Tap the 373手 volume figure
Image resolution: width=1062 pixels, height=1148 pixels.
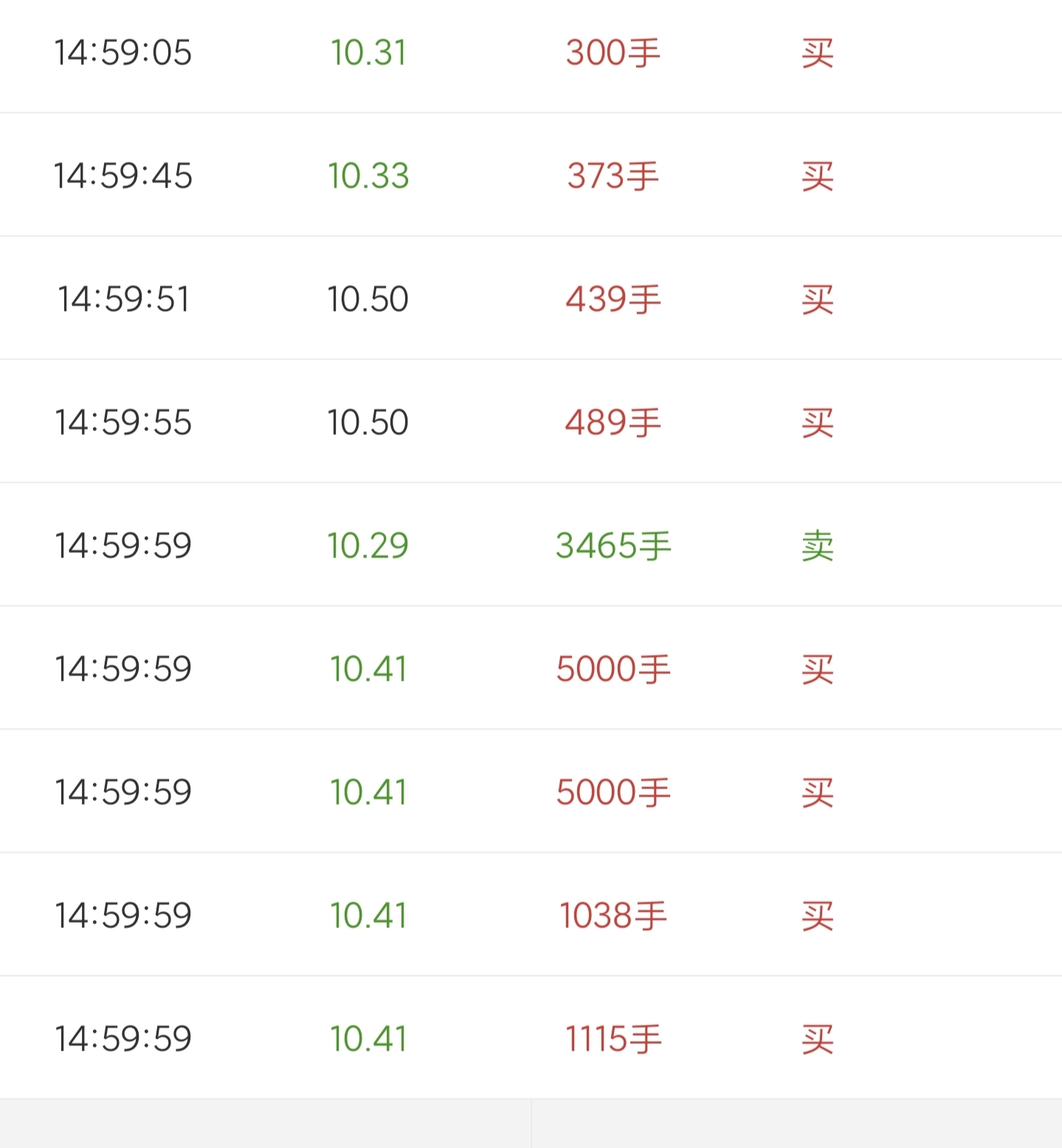(613, 176)
